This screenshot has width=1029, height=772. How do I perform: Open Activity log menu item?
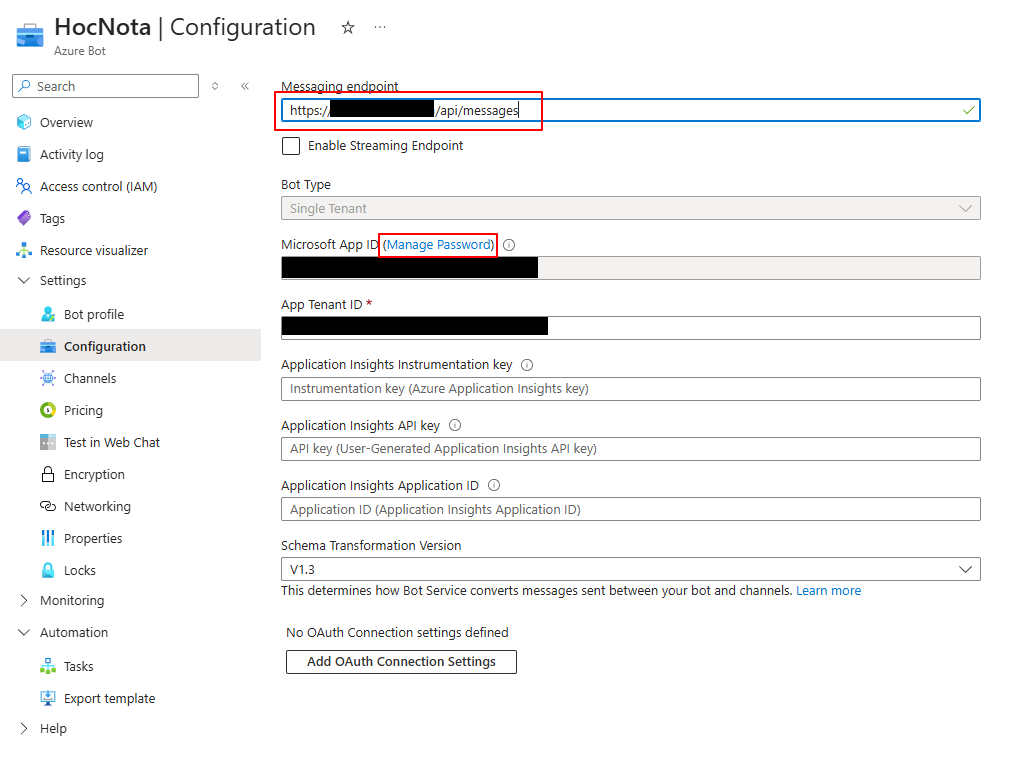click(71, 155)
